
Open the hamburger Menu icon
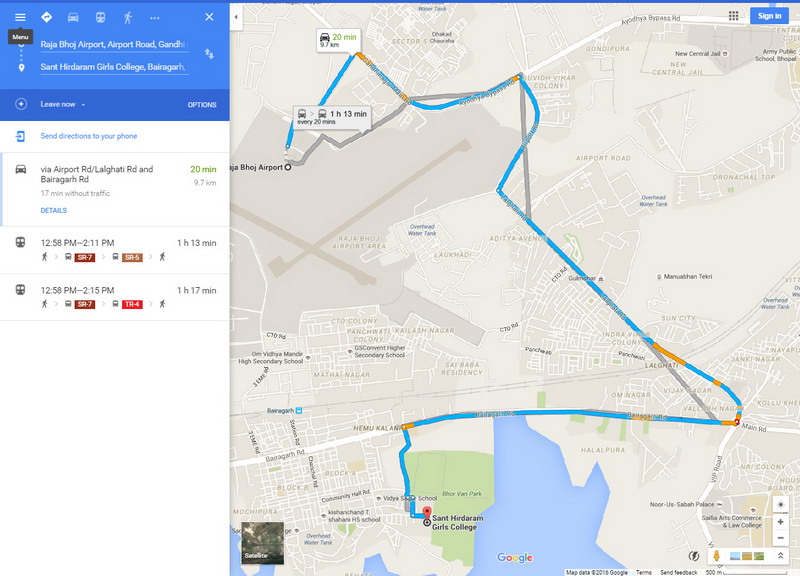point(20,17)
